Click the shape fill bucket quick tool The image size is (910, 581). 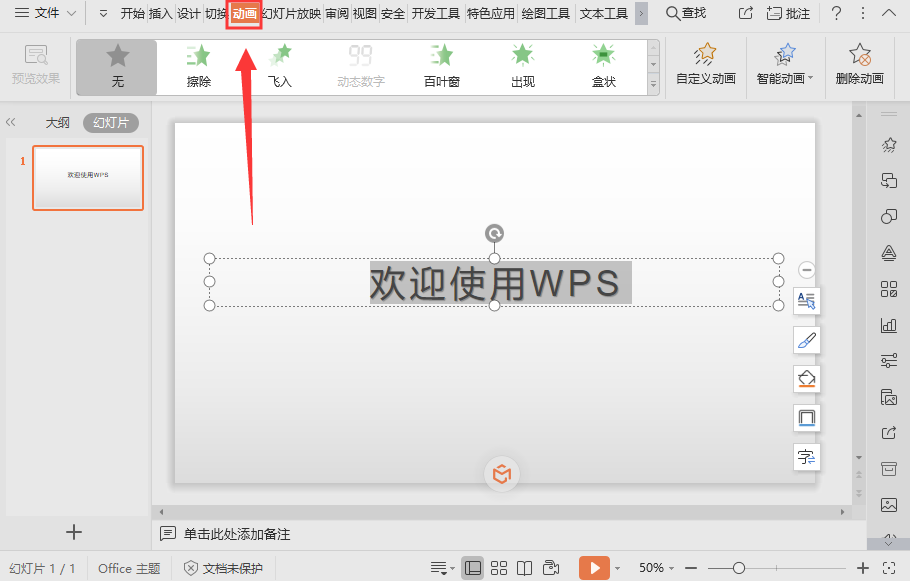807,379
